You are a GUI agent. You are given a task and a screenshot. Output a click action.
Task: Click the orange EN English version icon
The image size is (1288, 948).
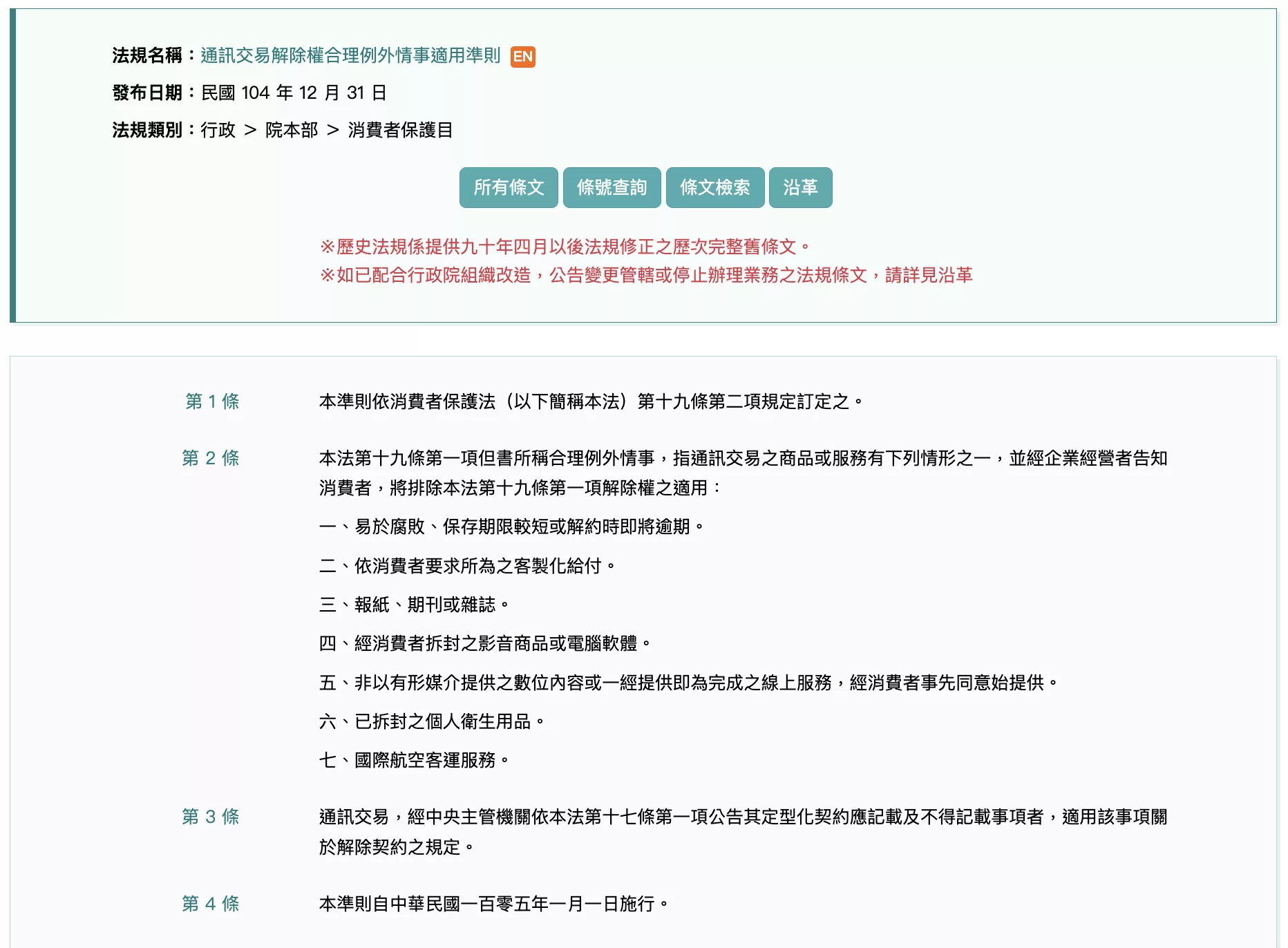pos(522,57)
